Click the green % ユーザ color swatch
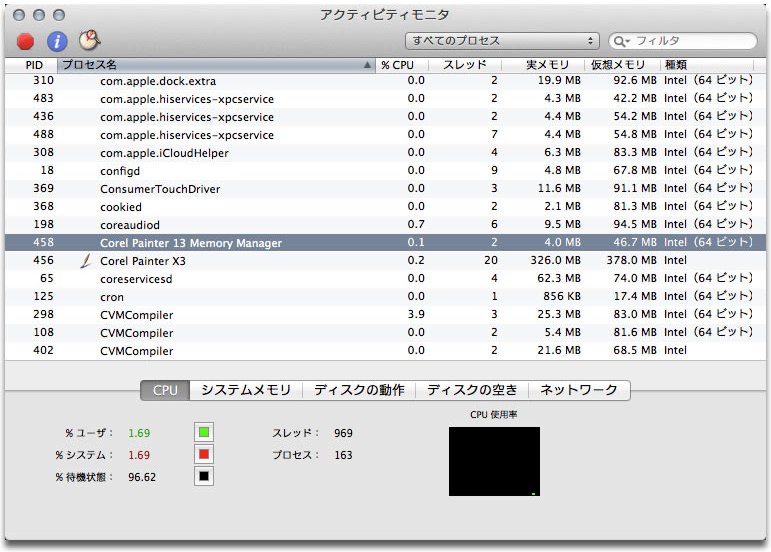771x552 pixels. click(204, 433)
